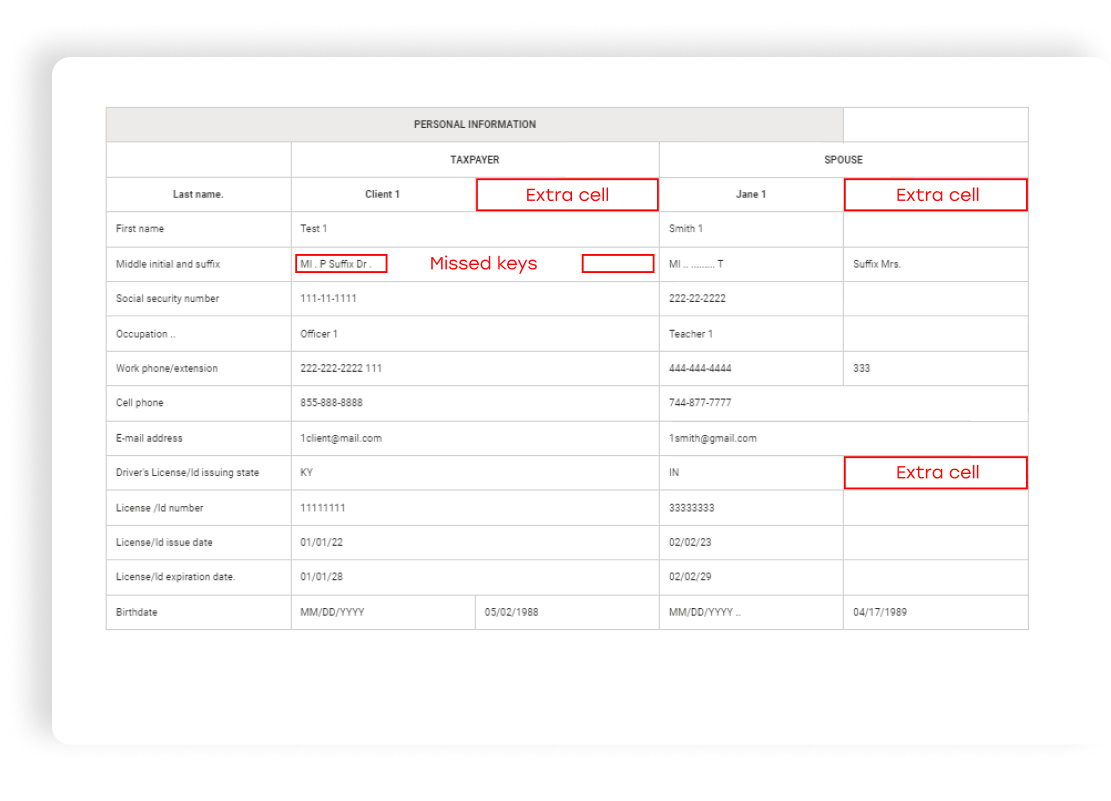Select the SPOUSE column header

click(842, 159)
